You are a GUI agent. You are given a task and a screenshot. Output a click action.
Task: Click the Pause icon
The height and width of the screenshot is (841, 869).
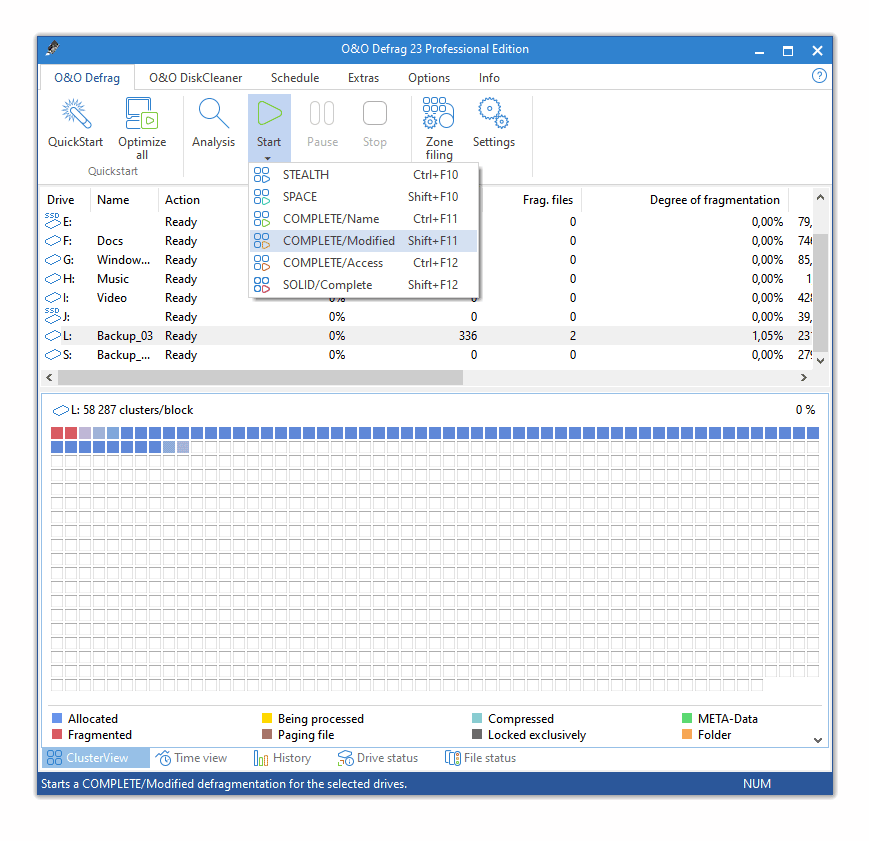(x=322, y=113)
